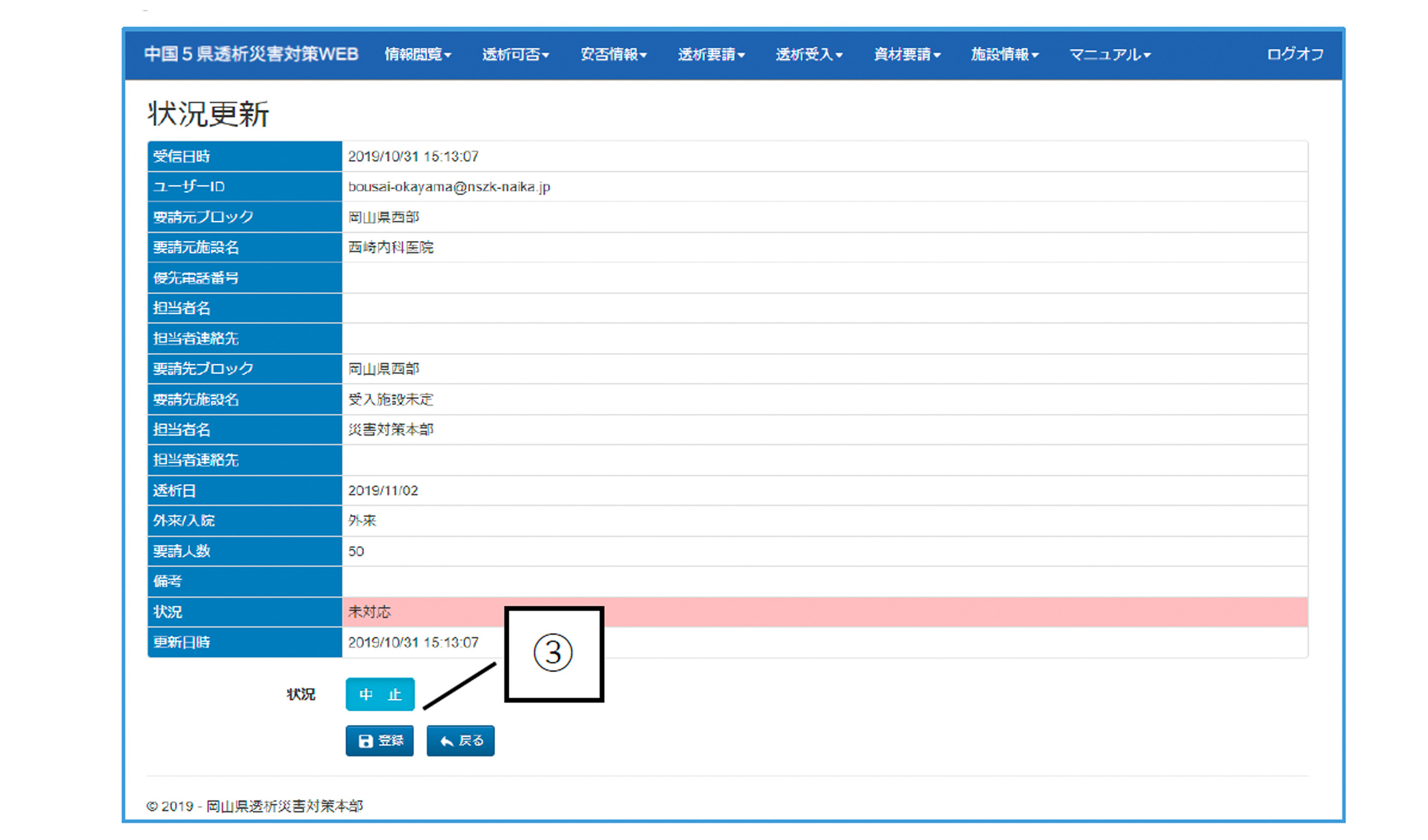Click the 西崎内科医院 facility name cell
1428x840 pixels.
point(390,248)
